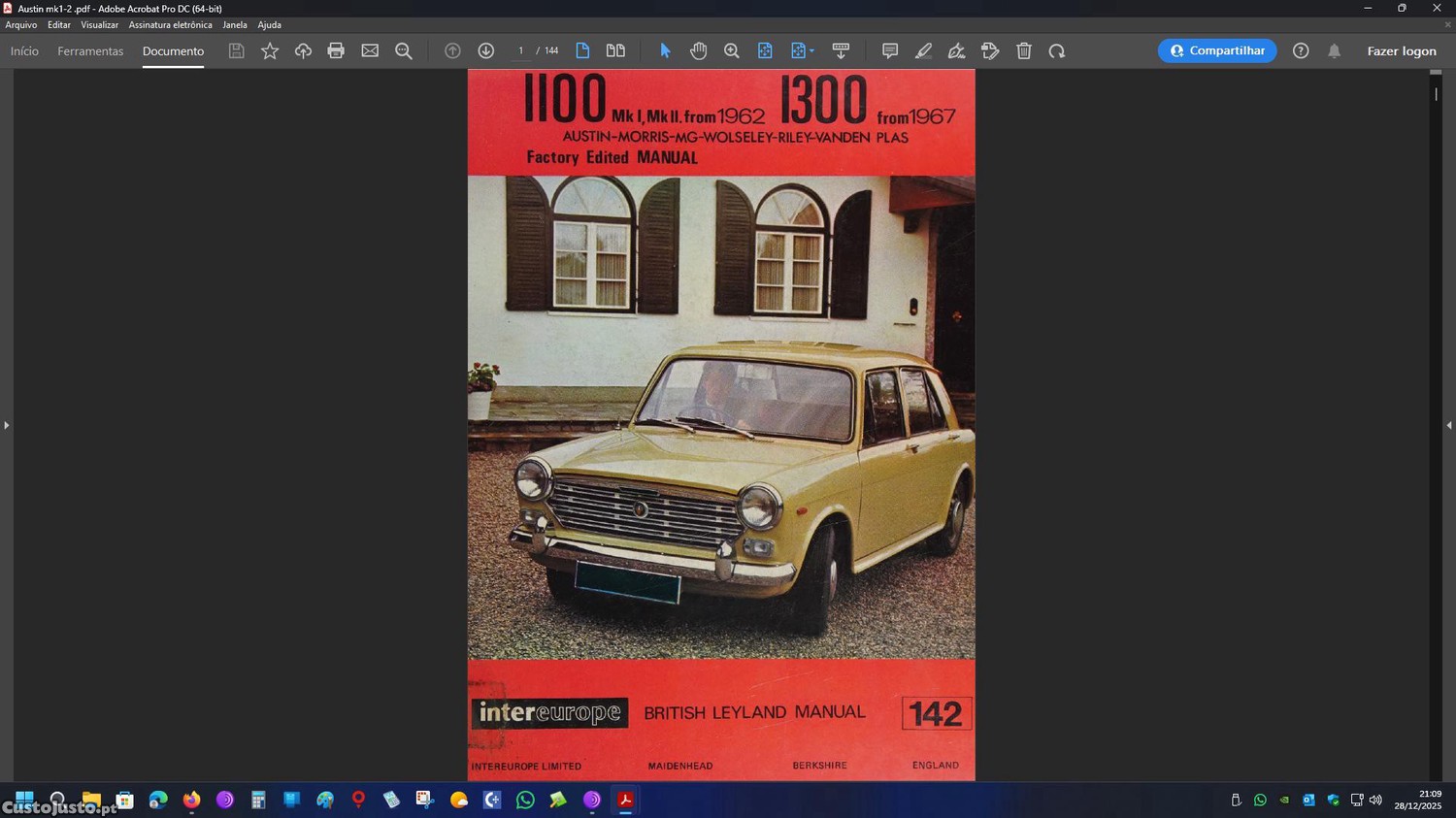1456x818 pixels.
Task: Click the Compartilhar button
Action: 1216,51
